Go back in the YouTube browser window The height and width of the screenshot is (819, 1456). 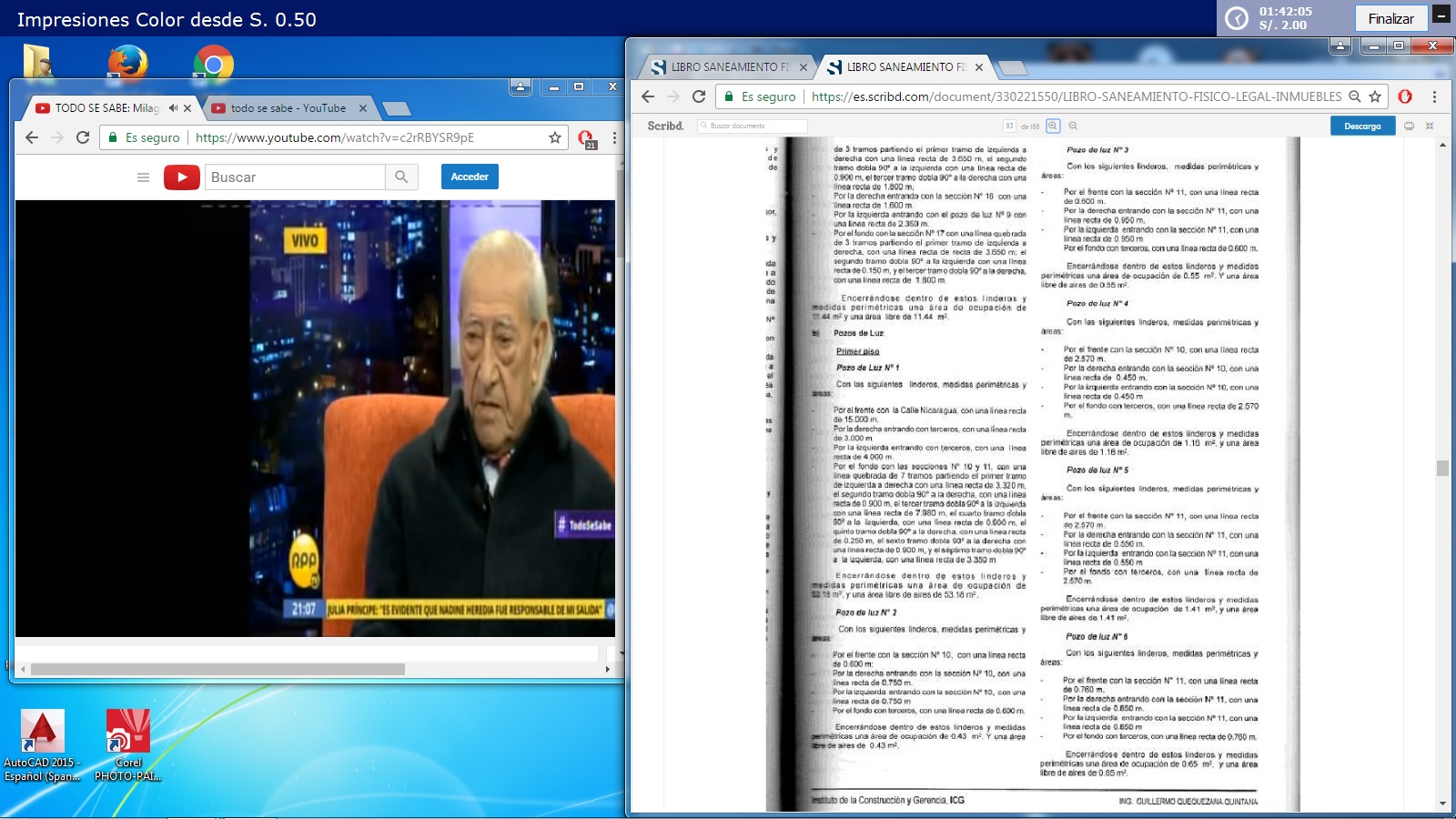pyautogui.click(x=32, y=137)
